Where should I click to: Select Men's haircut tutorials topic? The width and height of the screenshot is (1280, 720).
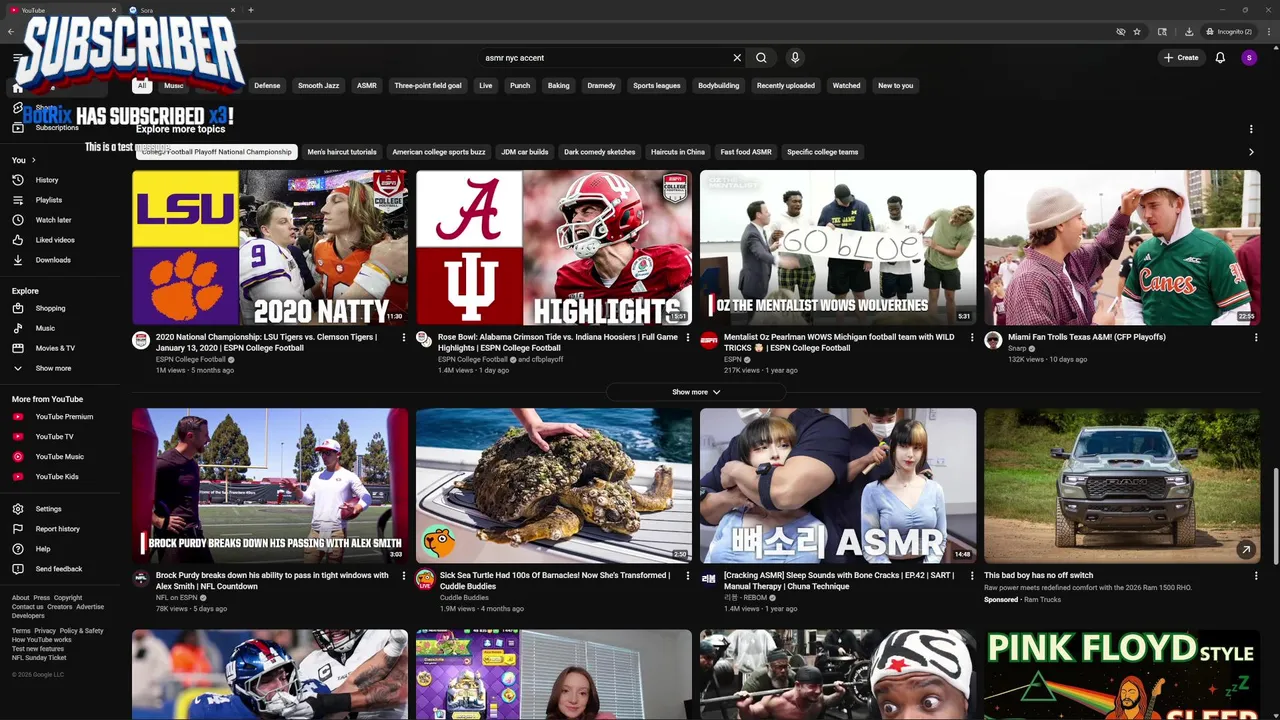tap(342, 152)
